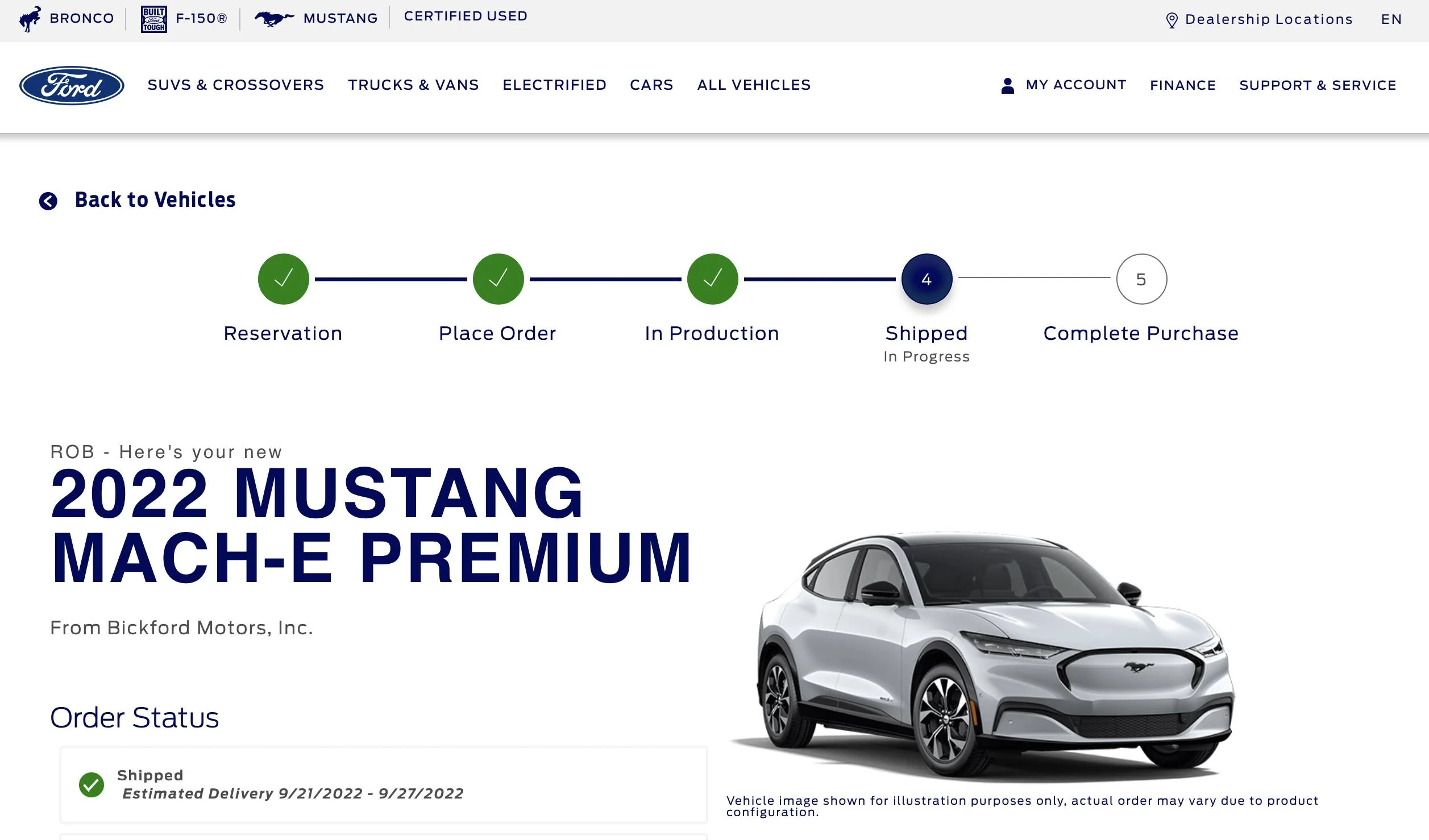The image size is (1429, 840).
Task: Click the My Account person icon
Action: pyautogui.click(x=1007, y=86)
